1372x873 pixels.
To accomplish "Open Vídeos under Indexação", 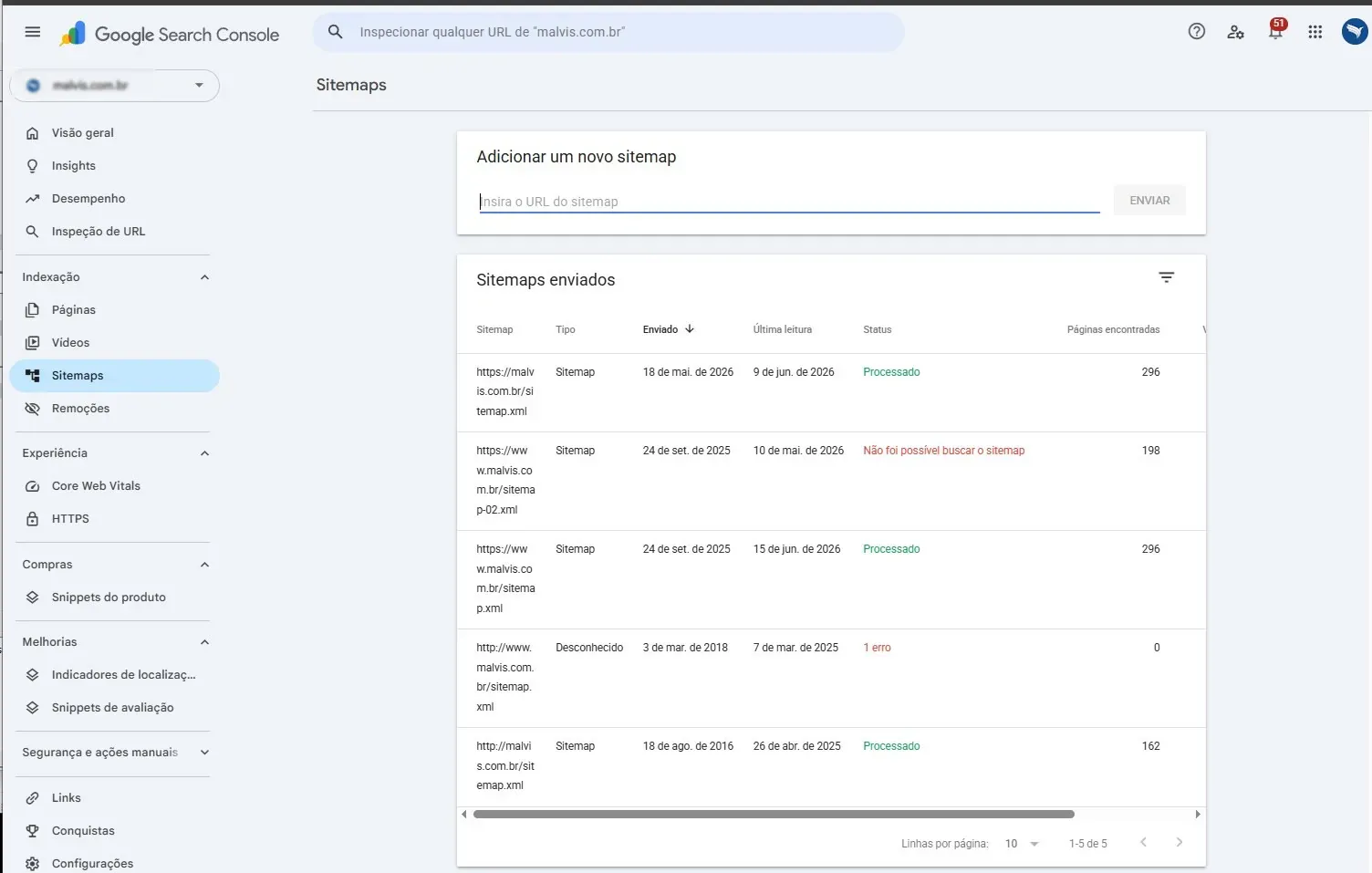I will 114,343.
